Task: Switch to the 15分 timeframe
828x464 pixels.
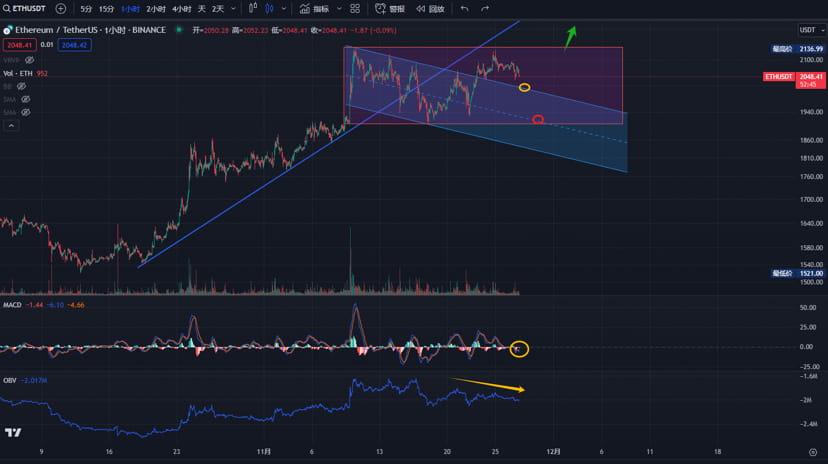Action: click(x=106, y=9)
